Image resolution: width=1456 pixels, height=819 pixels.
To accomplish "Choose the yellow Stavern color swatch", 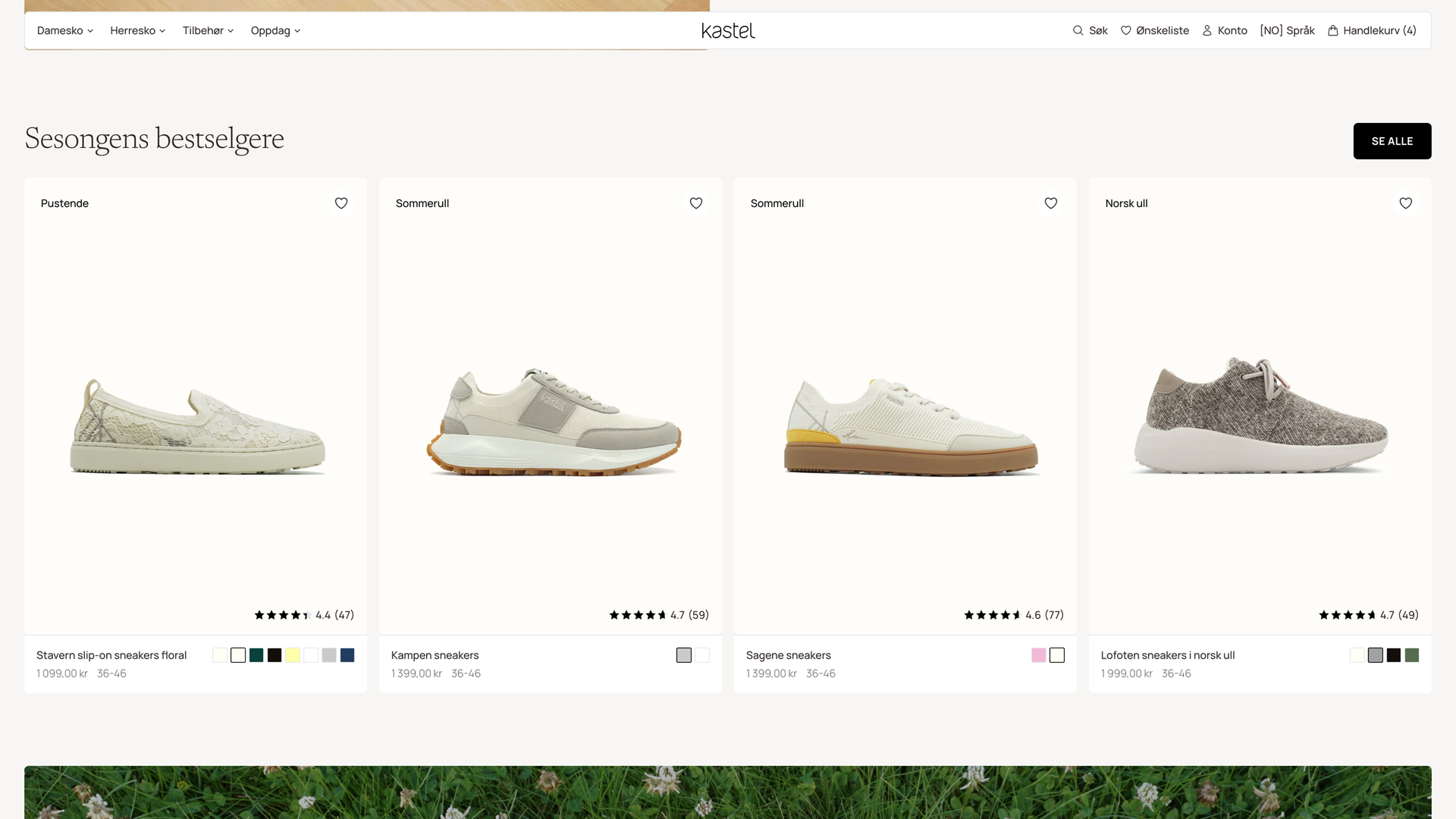I will pos(293,655).
